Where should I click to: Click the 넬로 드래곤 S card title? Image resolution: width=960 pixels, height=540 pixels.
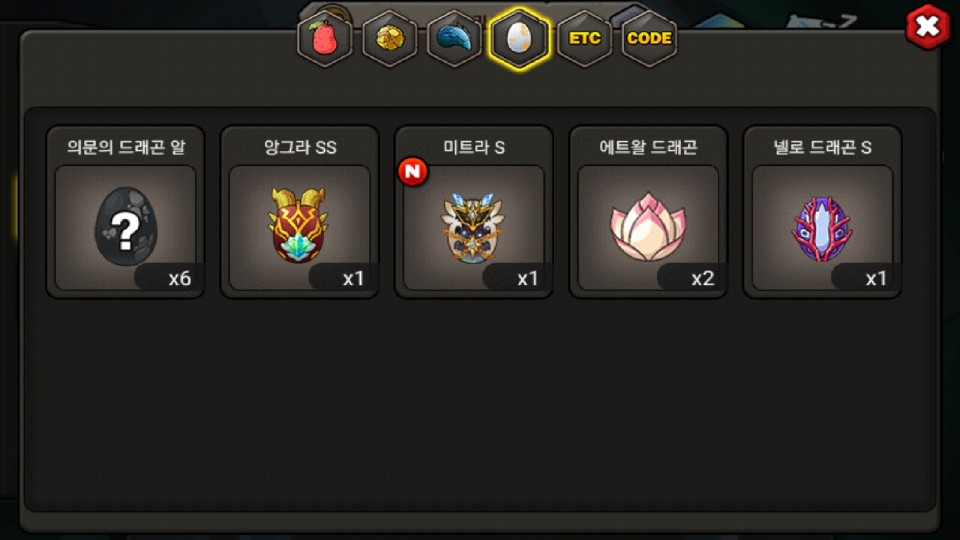(x=822, y=147)
